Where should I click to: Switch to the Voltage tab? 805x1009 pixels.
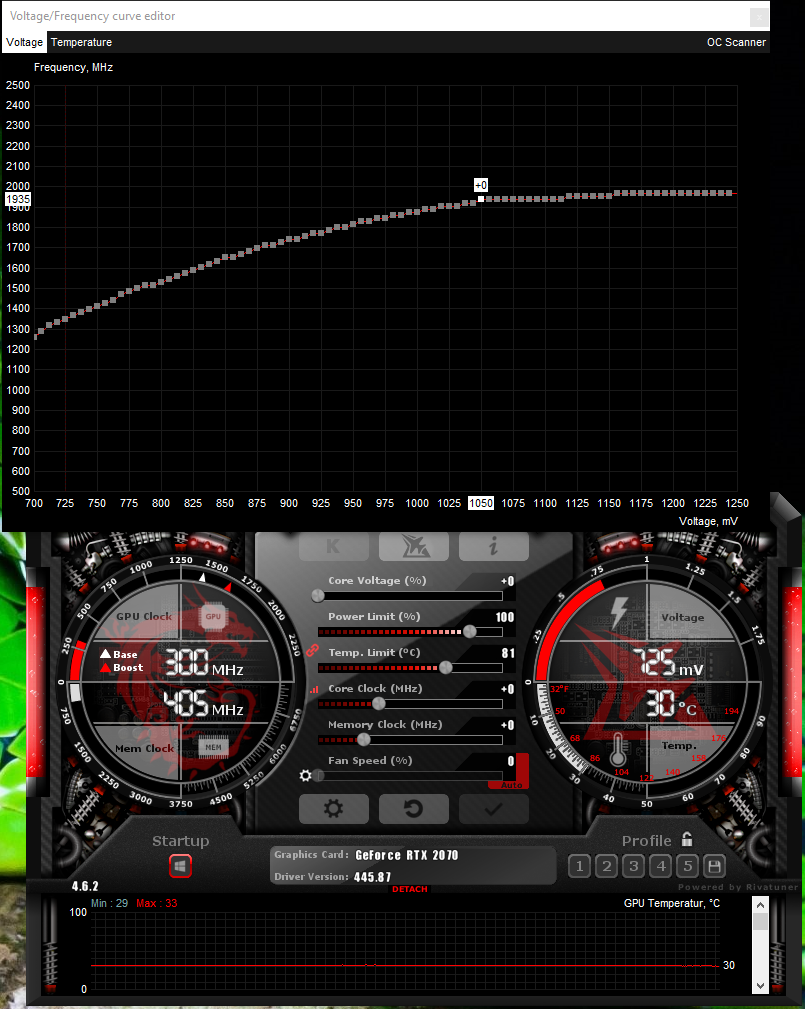24,42
